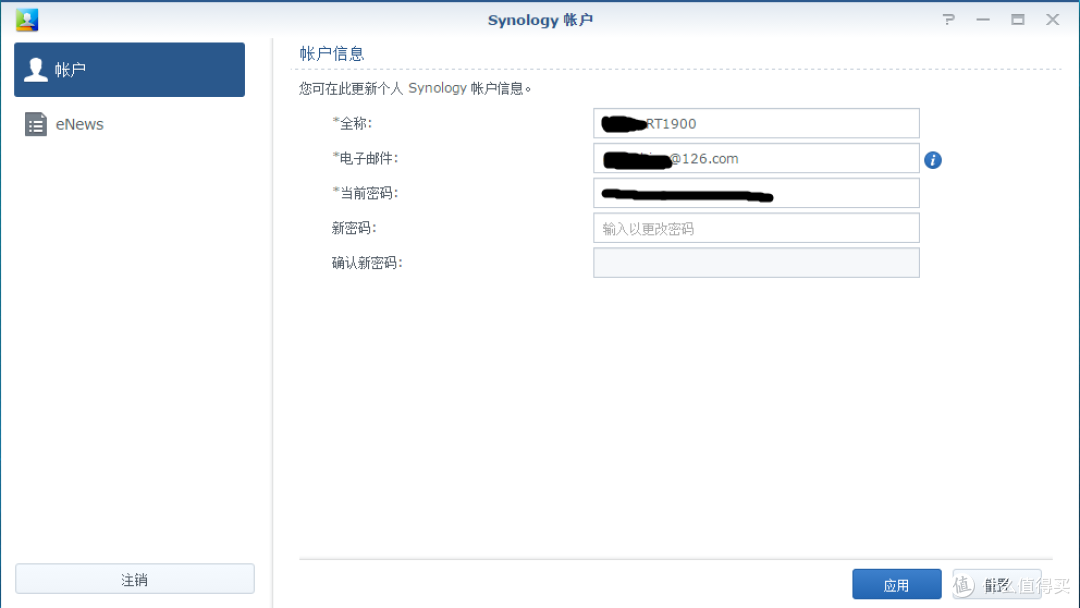The image size is (1080, 608).
Task: Click the 帐户信息 section heading
Action: [331, 54]
